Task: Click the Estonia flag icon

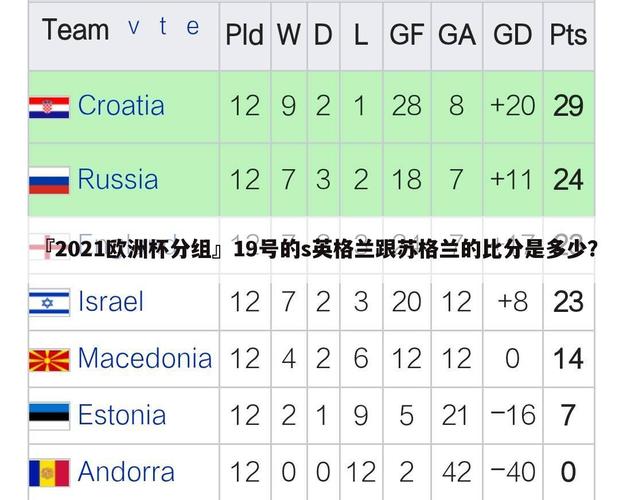Action: (x=49, y=416)
